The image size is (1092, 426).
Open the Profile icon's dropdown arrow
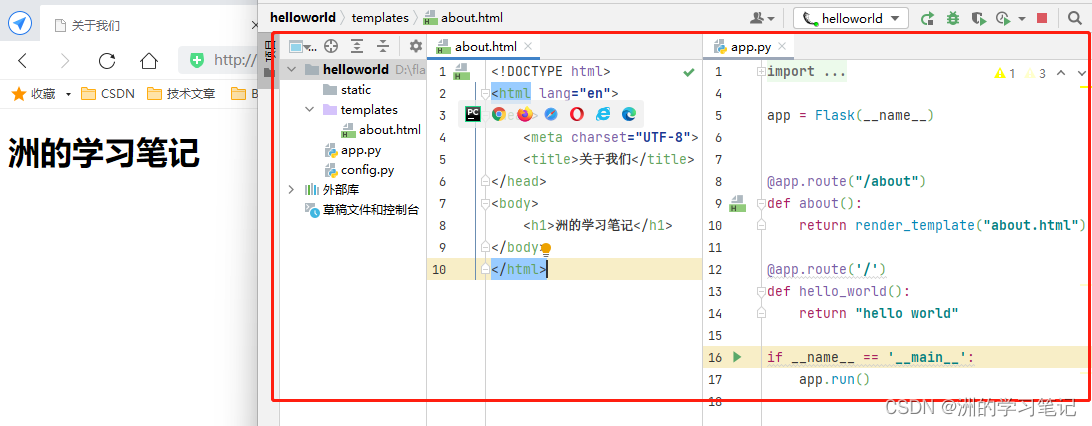click(1022, 19)
